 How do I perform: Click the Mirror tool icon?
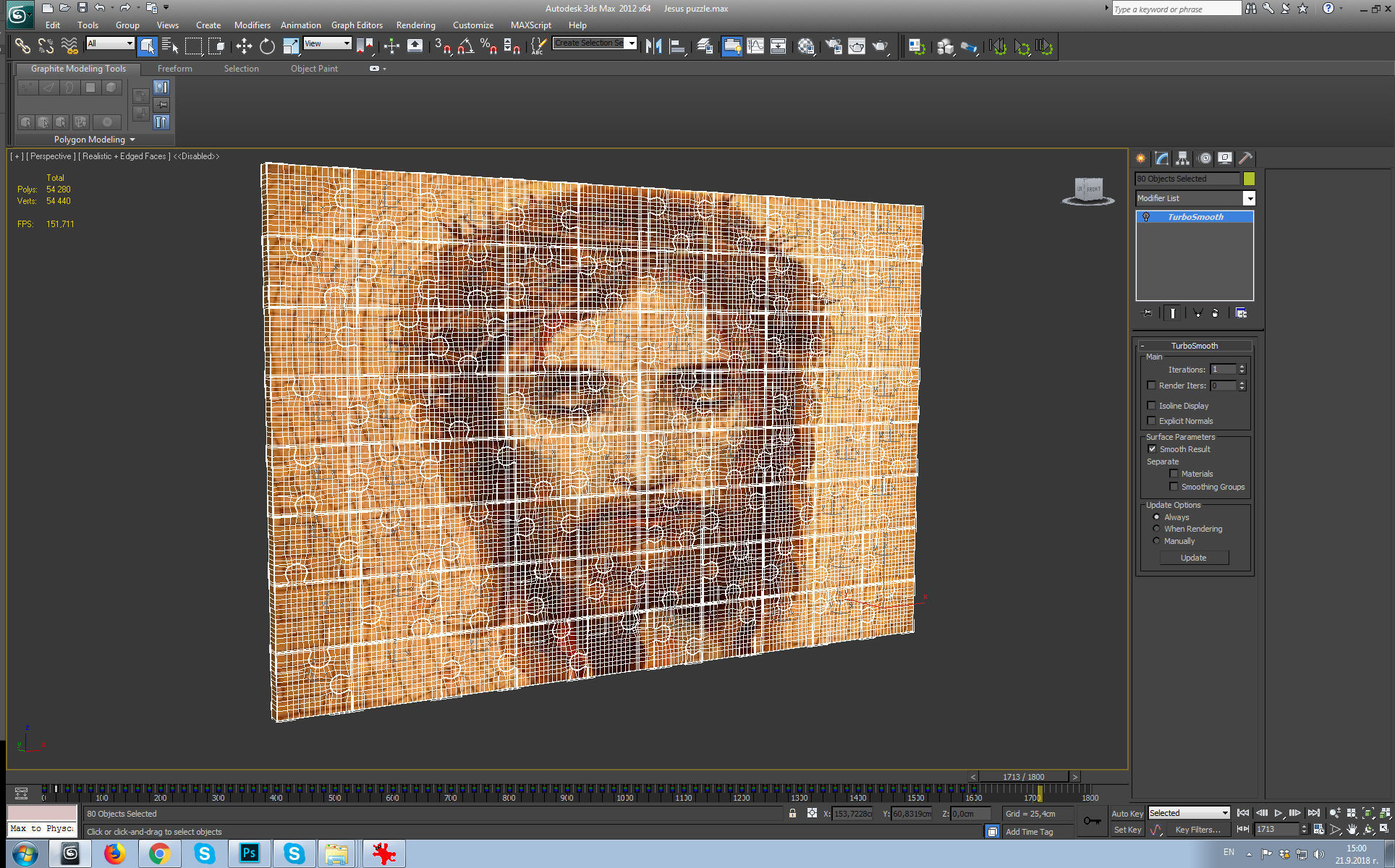pos(653,46)
